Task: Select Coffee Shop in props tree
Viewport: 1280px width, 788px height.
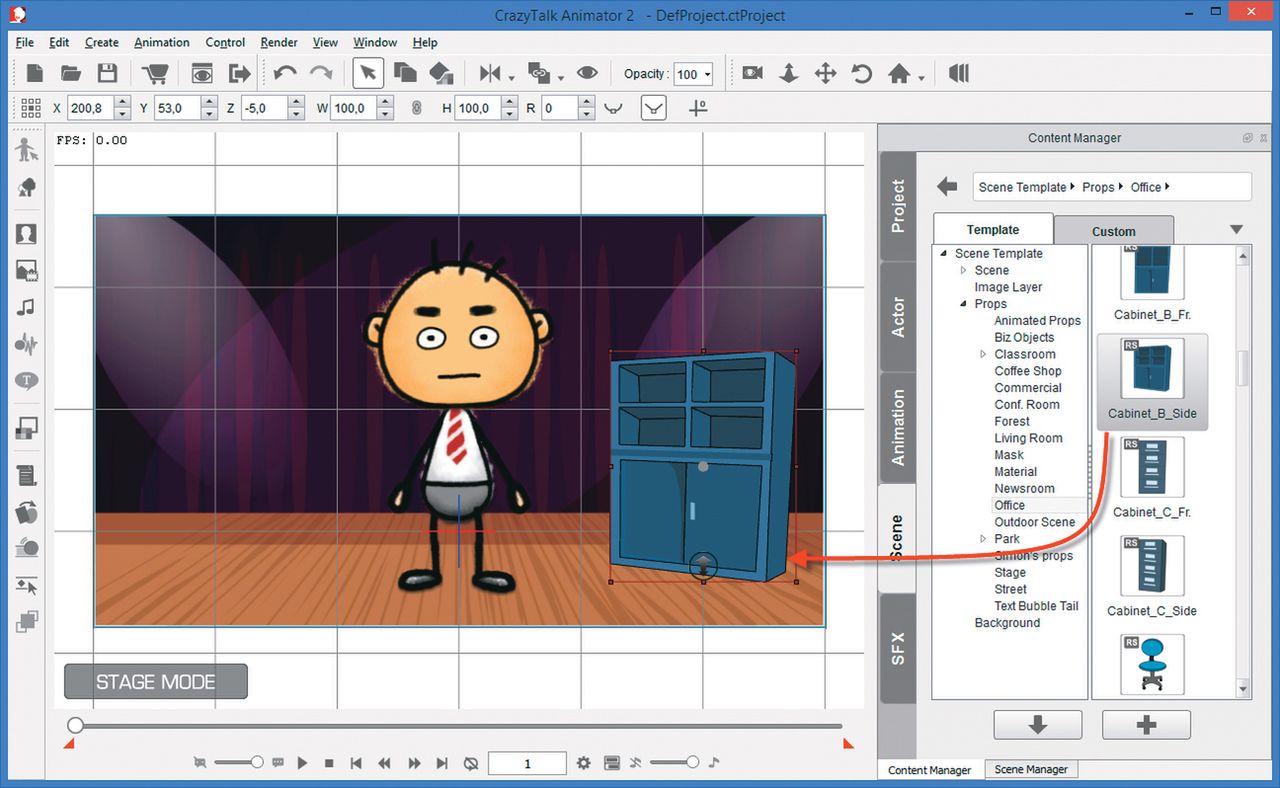Action: point(1028,371)
